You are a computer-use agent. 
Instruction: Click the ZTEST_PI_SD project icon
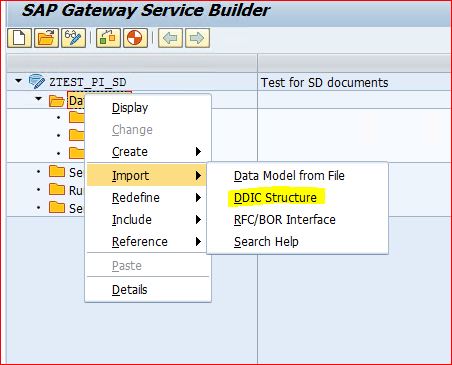(37, 82)
